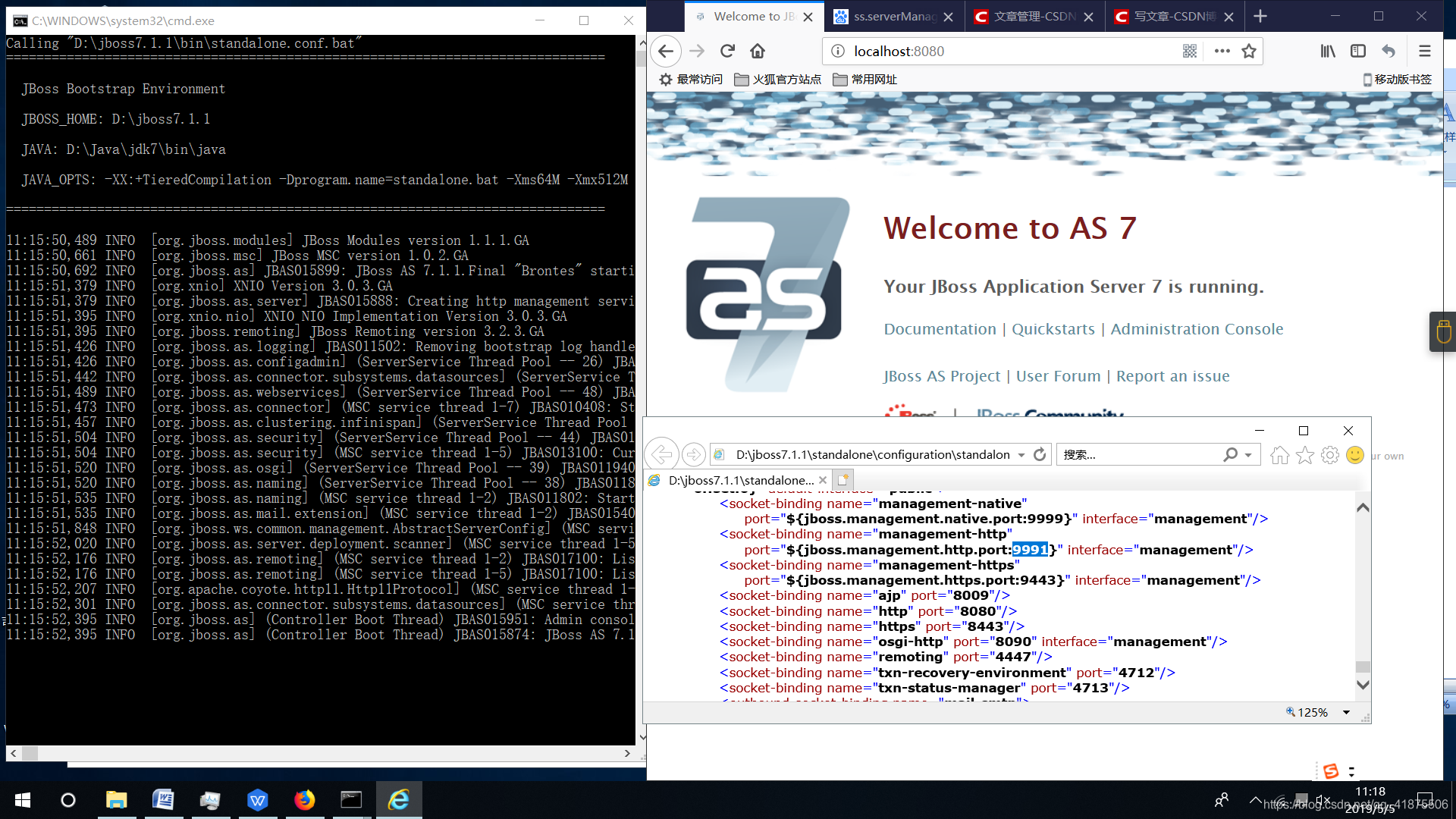Viewport: 1456px width, 819px height.
Task: Click the undo arrow icon in the Firefox toolbar
Action: tap(1388, 51)
